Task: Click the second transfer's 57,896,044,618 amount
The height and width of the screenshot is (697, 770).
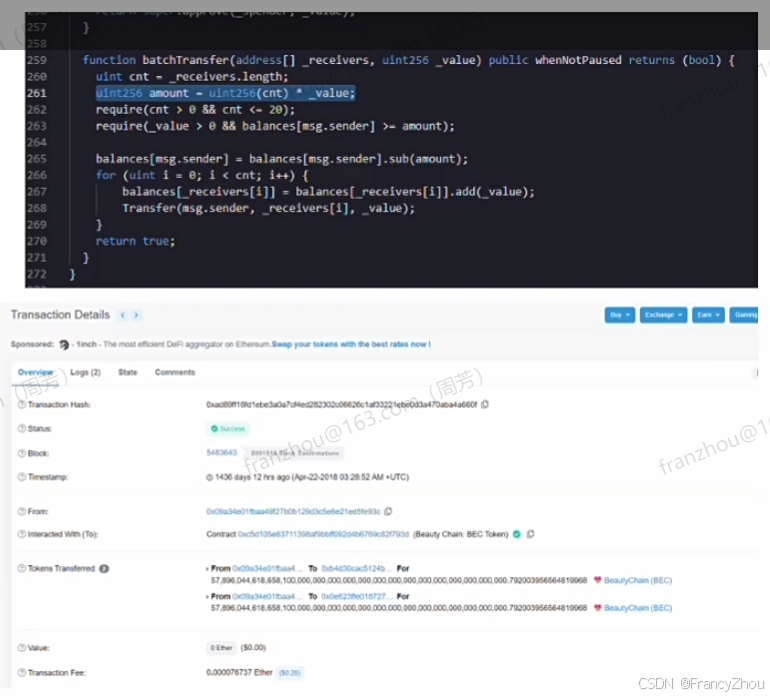Action: point(399,608)
